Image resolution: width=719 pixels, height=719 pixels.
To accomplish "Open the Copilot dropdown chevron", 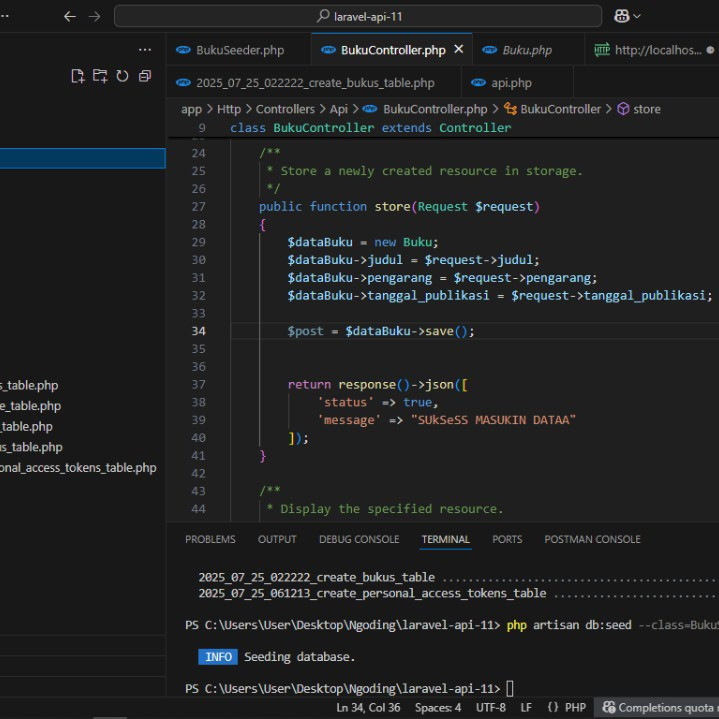I will tap(638, 16).
